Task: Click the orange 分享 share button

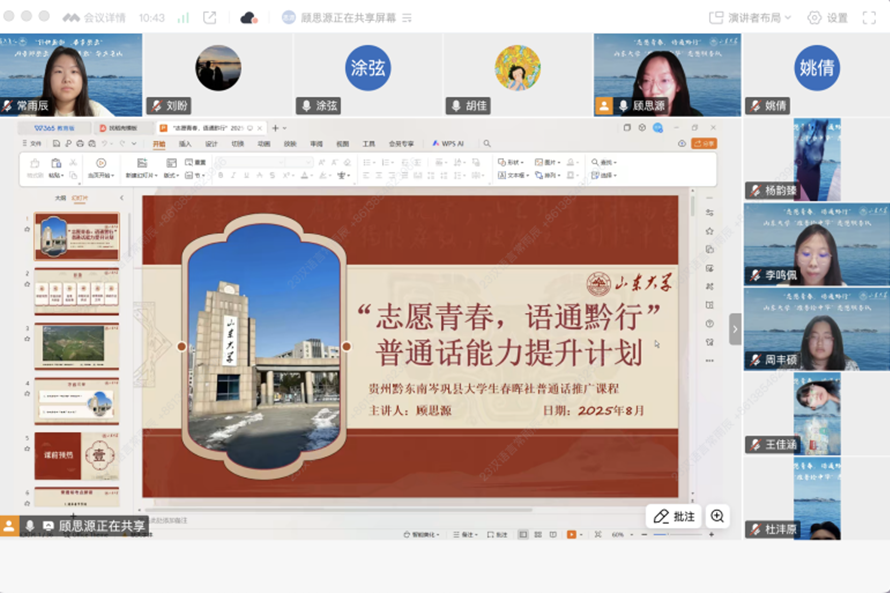Action: coord(704,144)
